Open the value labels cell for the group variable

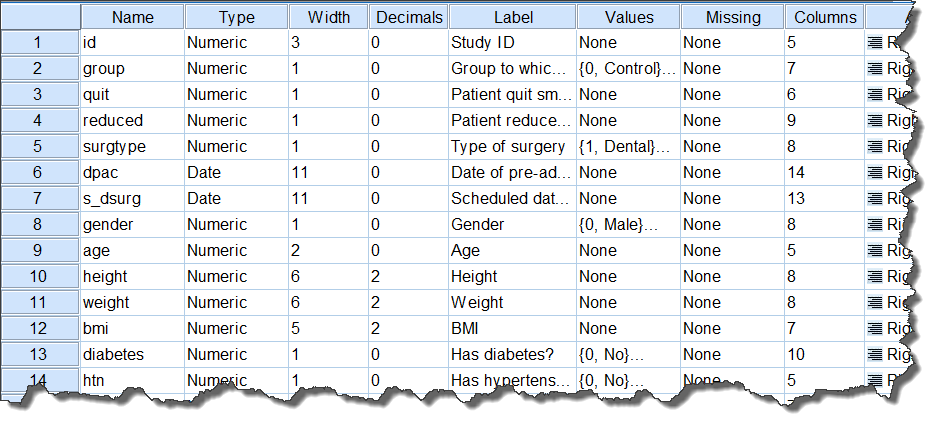628,69
